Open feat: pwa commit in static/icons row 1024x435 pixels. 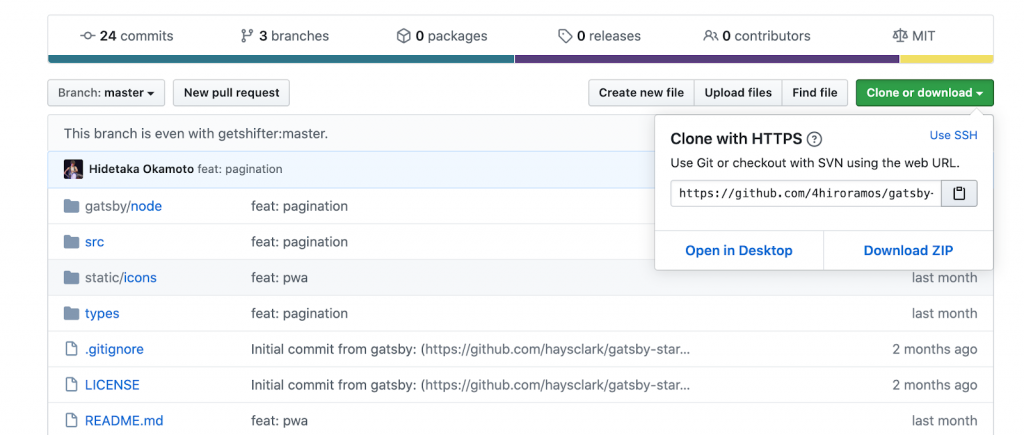pyautogui.click(x=280, y=278)
